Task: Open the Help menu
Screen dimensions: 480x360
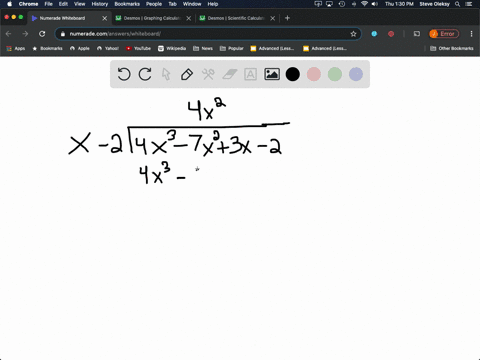Action: [x=213, y=4]
